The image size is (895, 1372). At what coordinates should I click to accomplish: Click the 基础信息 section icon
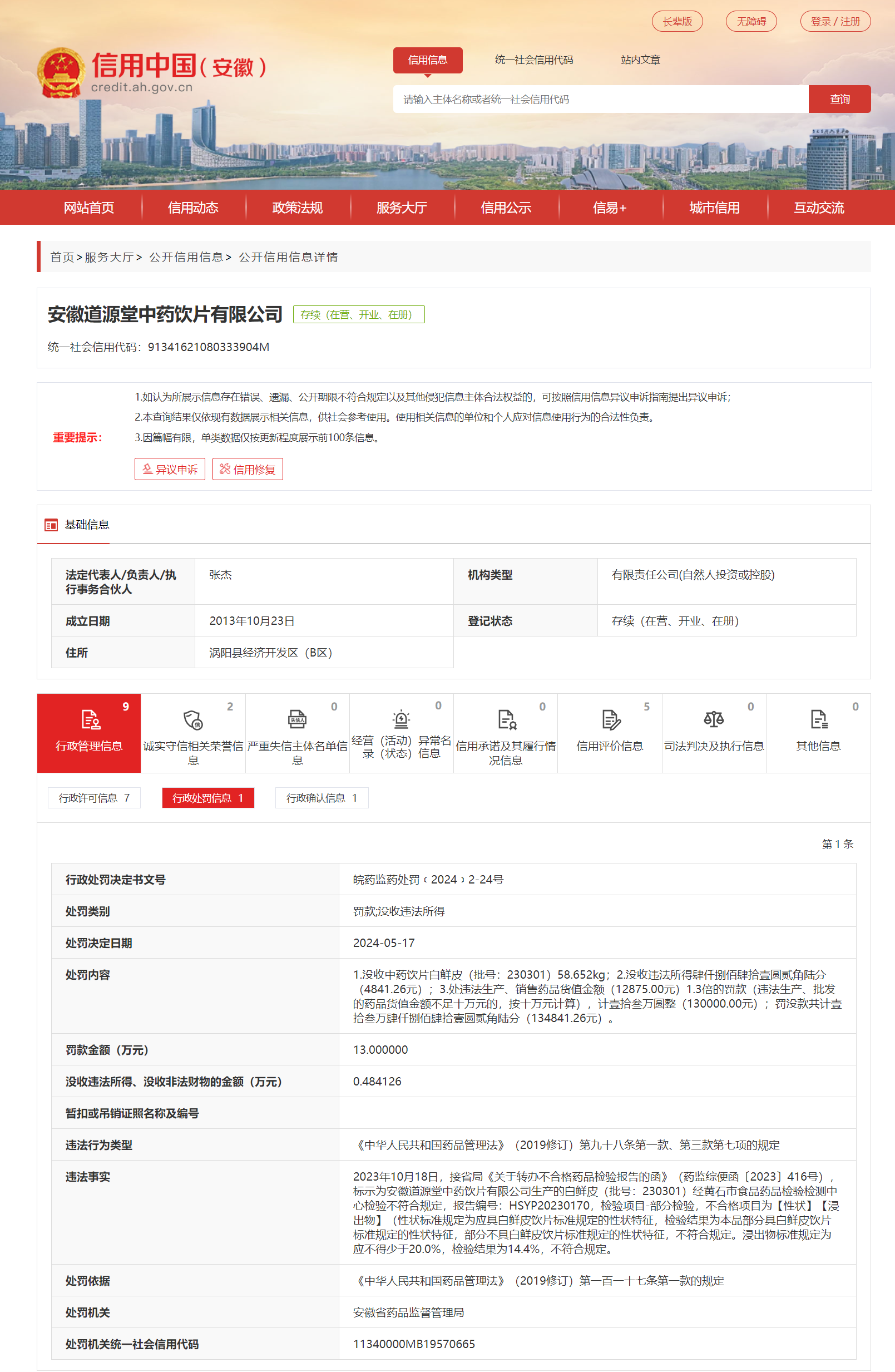coord(51,525)
